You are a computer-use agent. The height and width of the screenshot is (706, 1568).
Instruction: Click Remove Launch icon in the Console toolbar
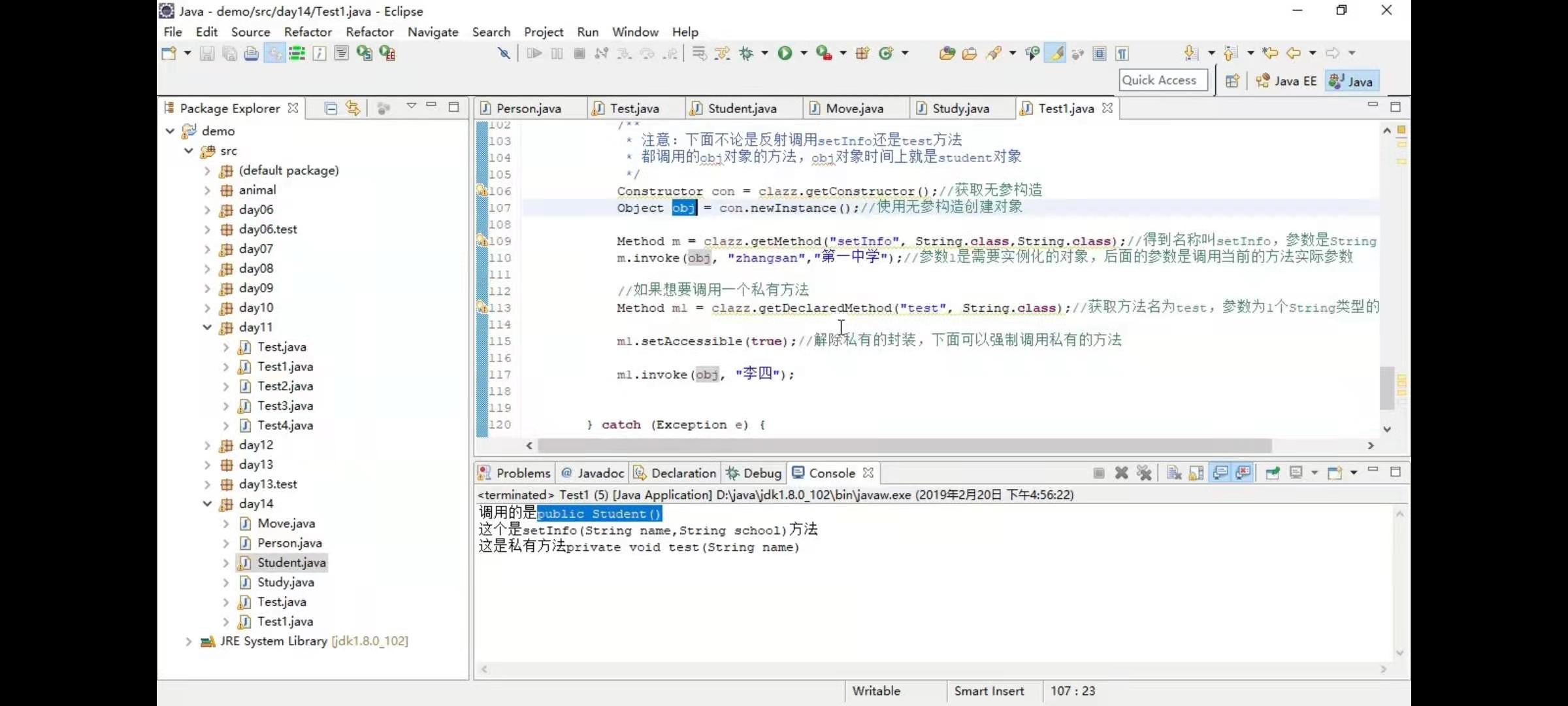click(1121, 473)
